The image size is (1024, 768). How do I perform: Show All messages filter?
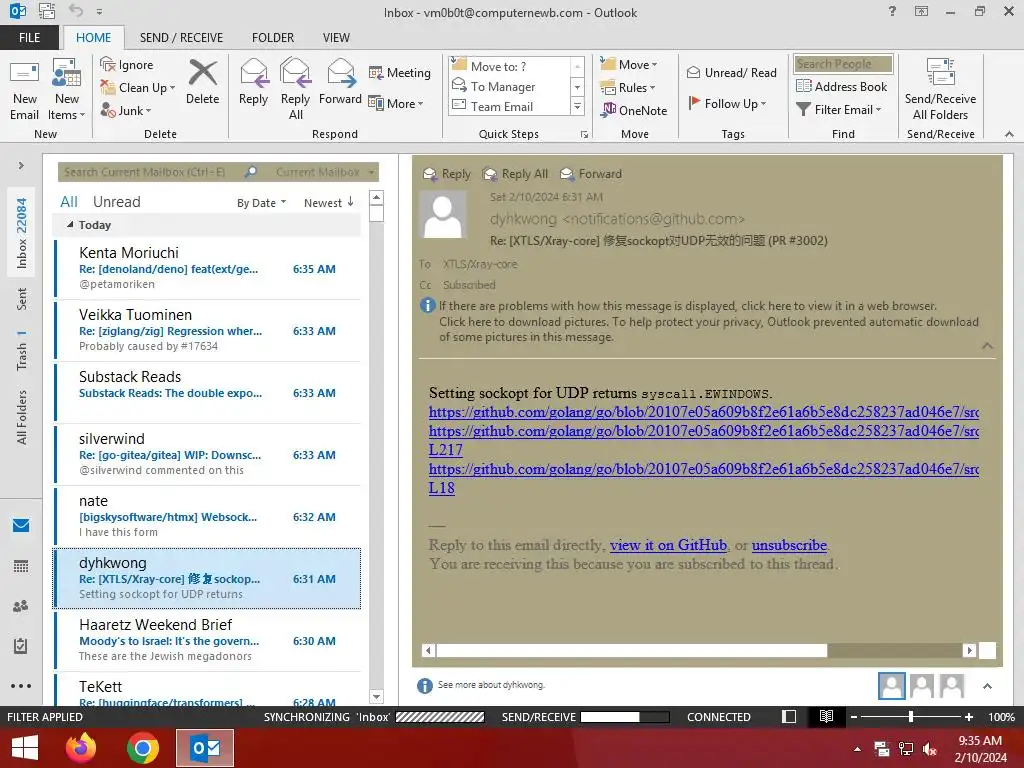[69, 202]
